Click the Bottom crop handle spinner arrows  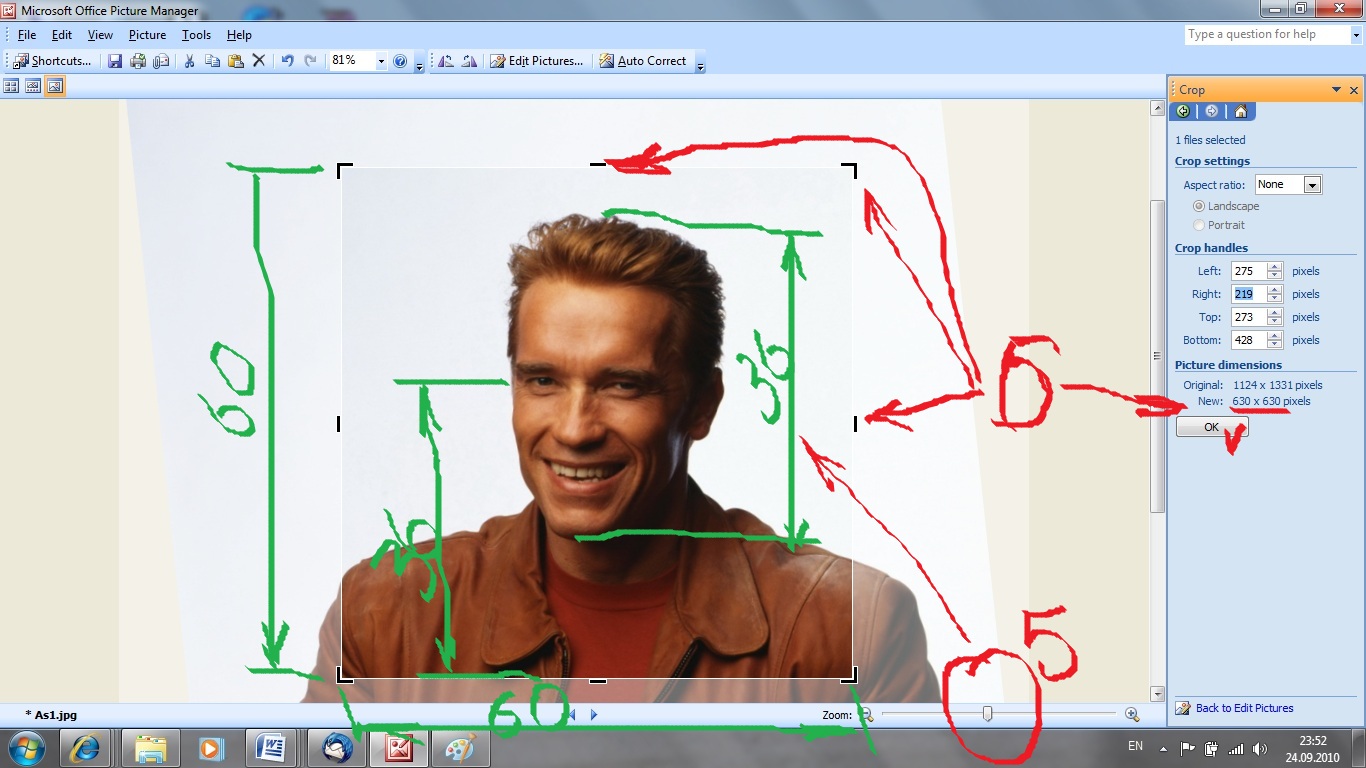tap(1274, 340)
